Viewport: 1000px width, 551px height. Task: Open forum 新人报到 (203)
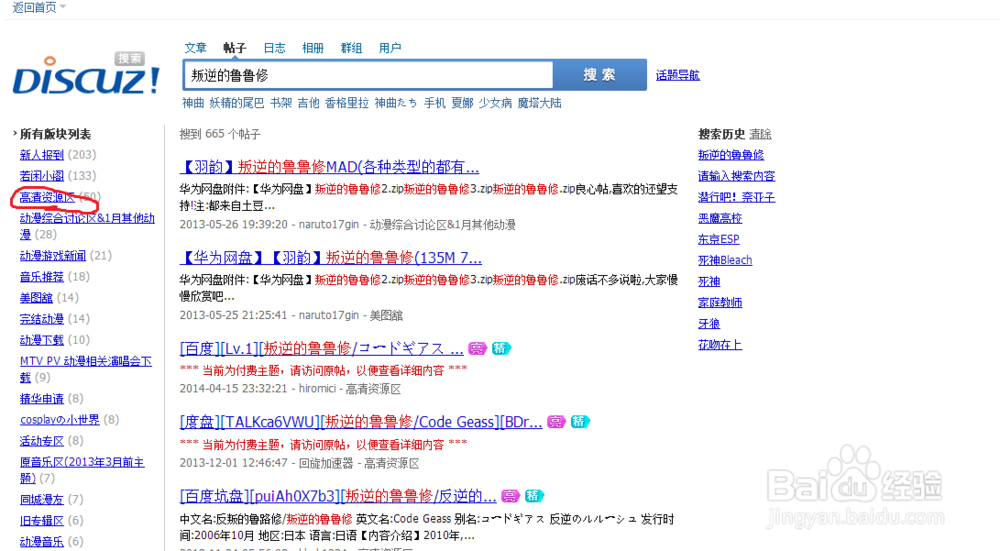click(42, 155)
